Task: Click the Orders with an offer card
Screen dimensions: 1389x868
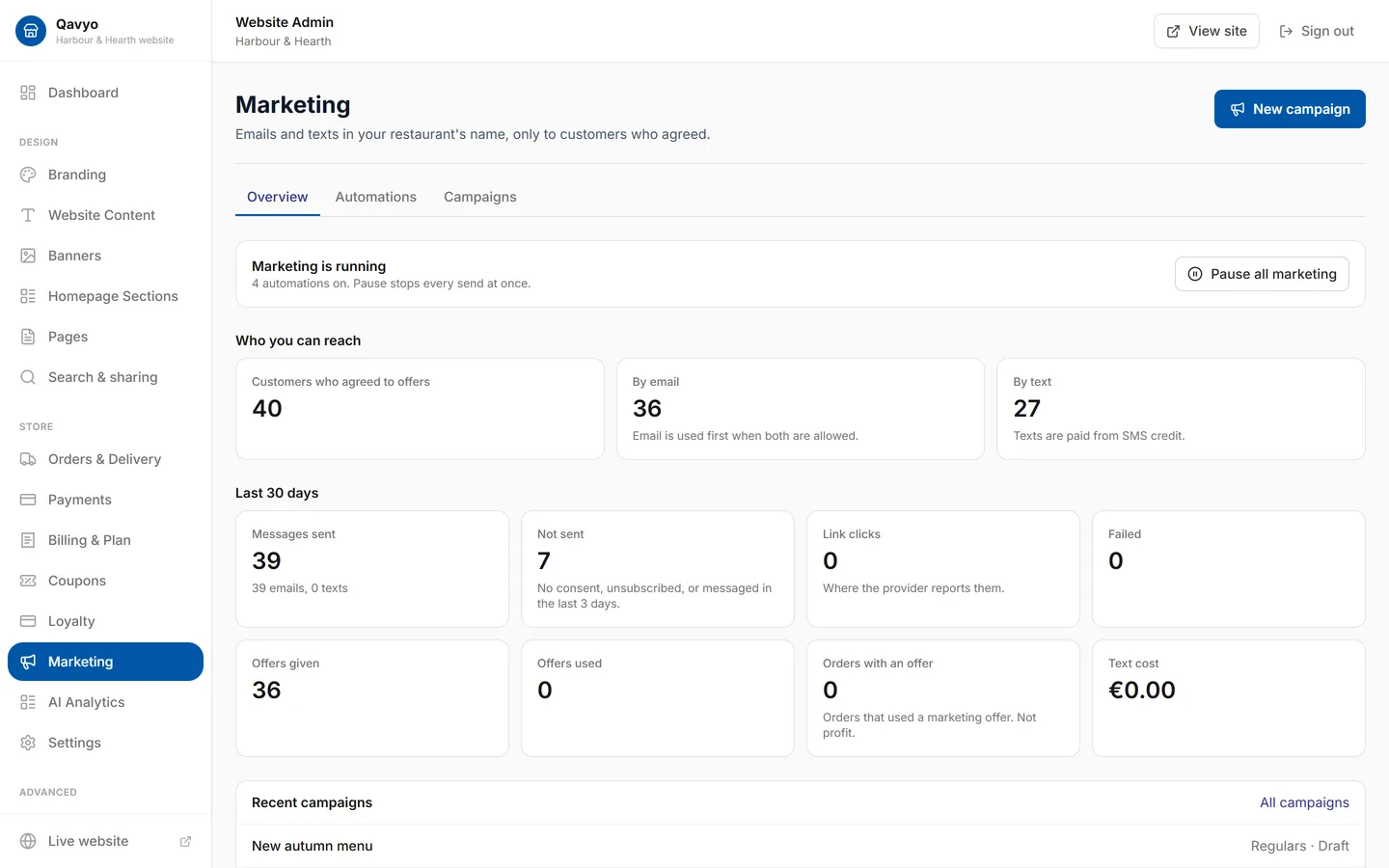Action: pyautogui.click(x=943, y=698)
